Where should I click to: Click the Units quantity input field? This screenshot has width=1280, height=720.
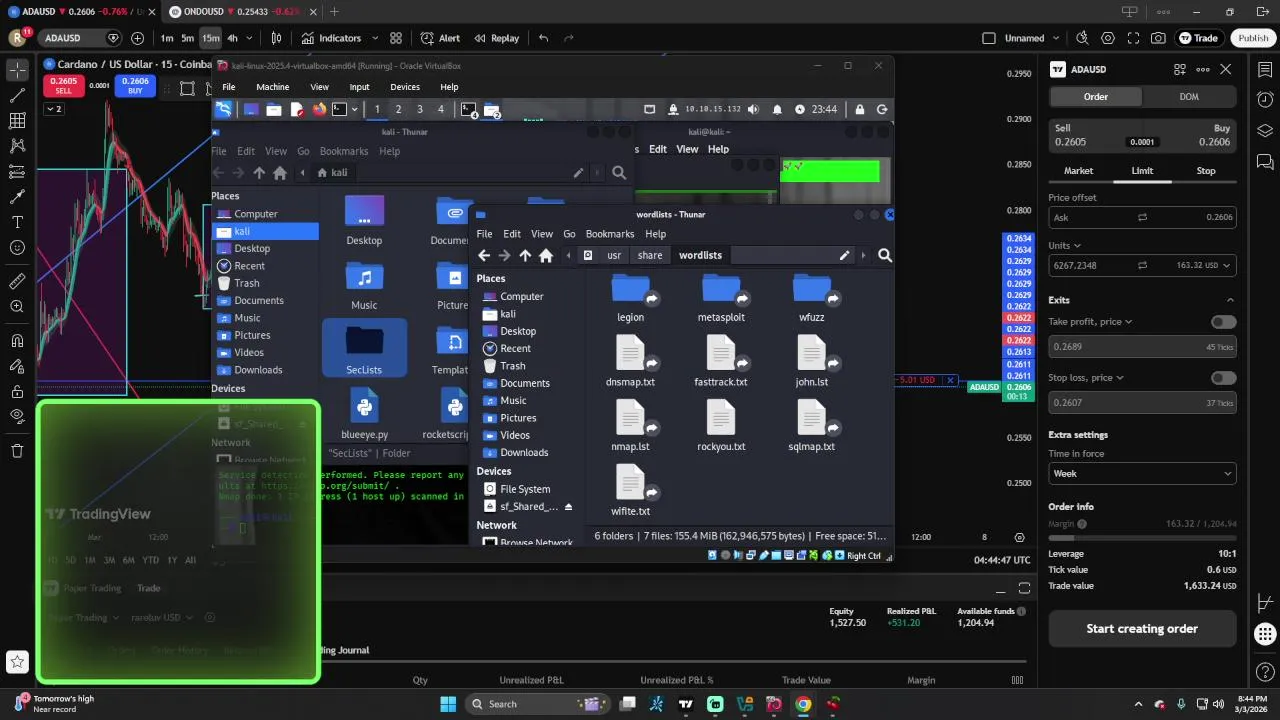click(1090, 265)
